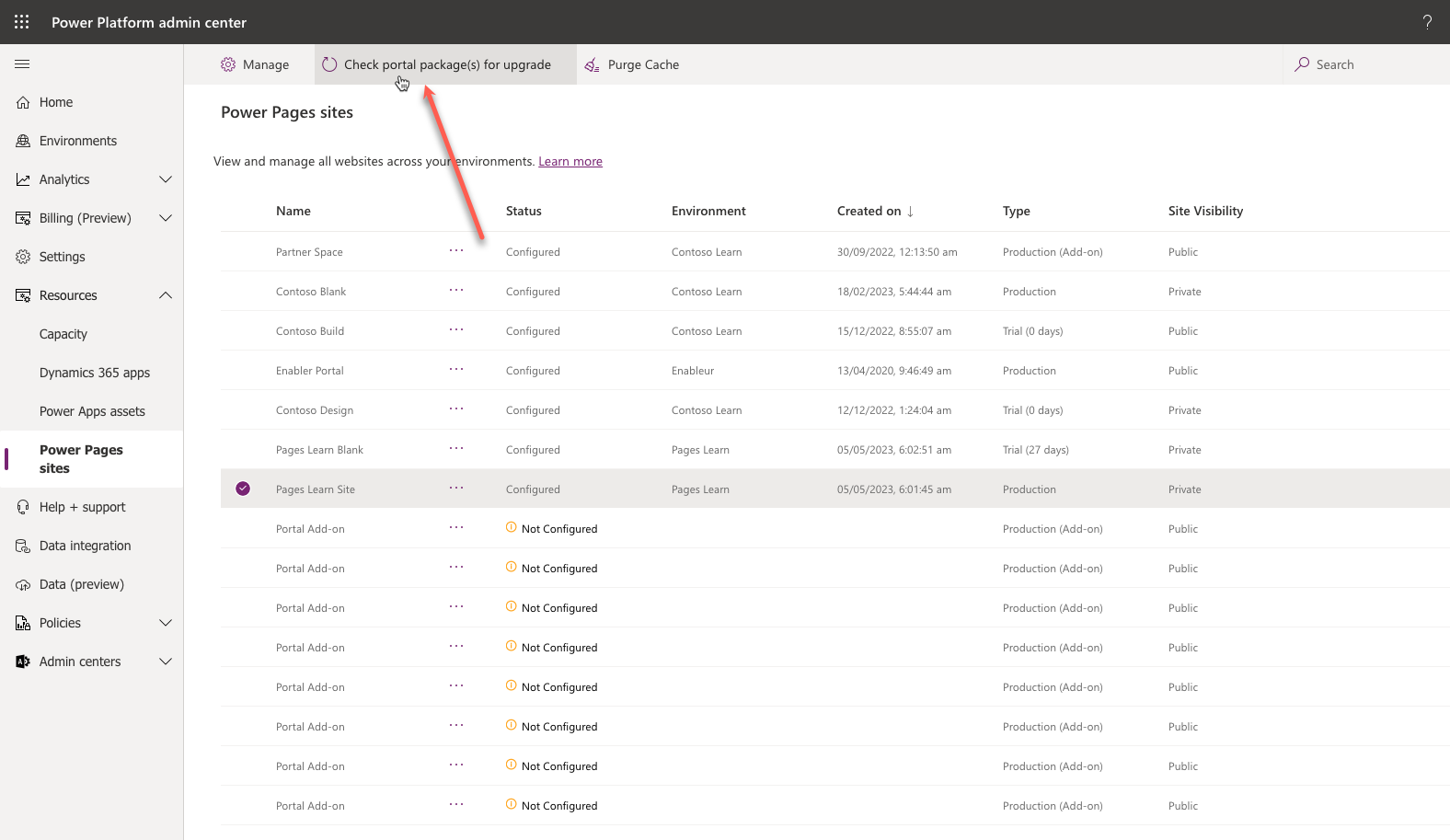This screenshot has width=1450, height=840.
Task: Click the Partner Space site name
Action: [309, 252]
